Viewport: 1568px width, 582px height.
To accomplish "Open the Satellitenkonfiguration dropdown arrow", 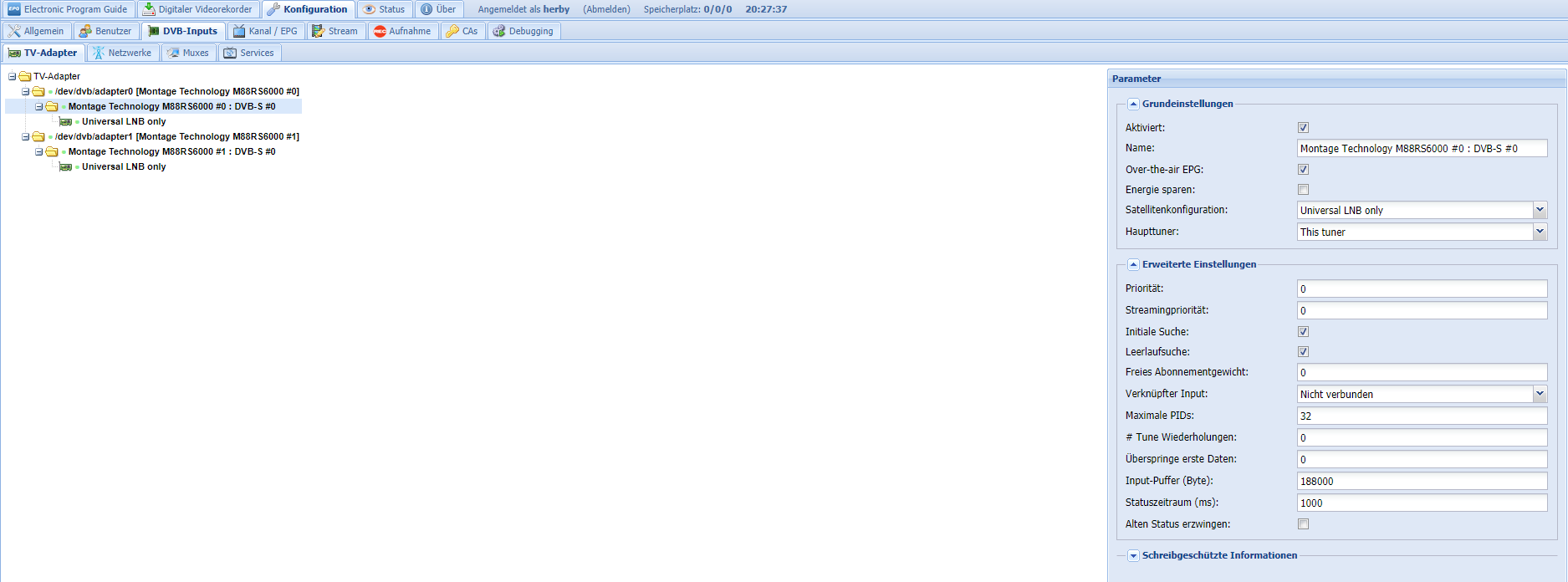I will pos(1540,210).
